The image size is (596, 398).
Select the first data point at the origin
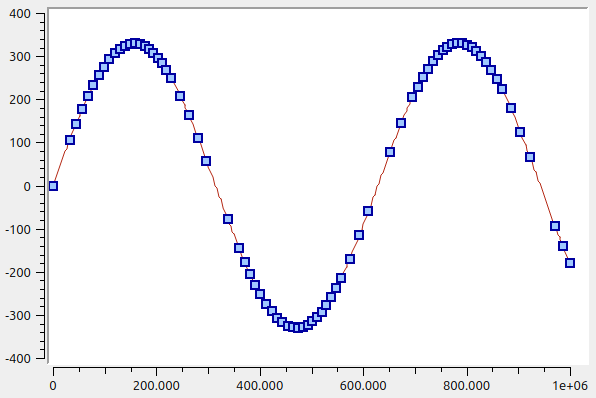click(53, 186)
